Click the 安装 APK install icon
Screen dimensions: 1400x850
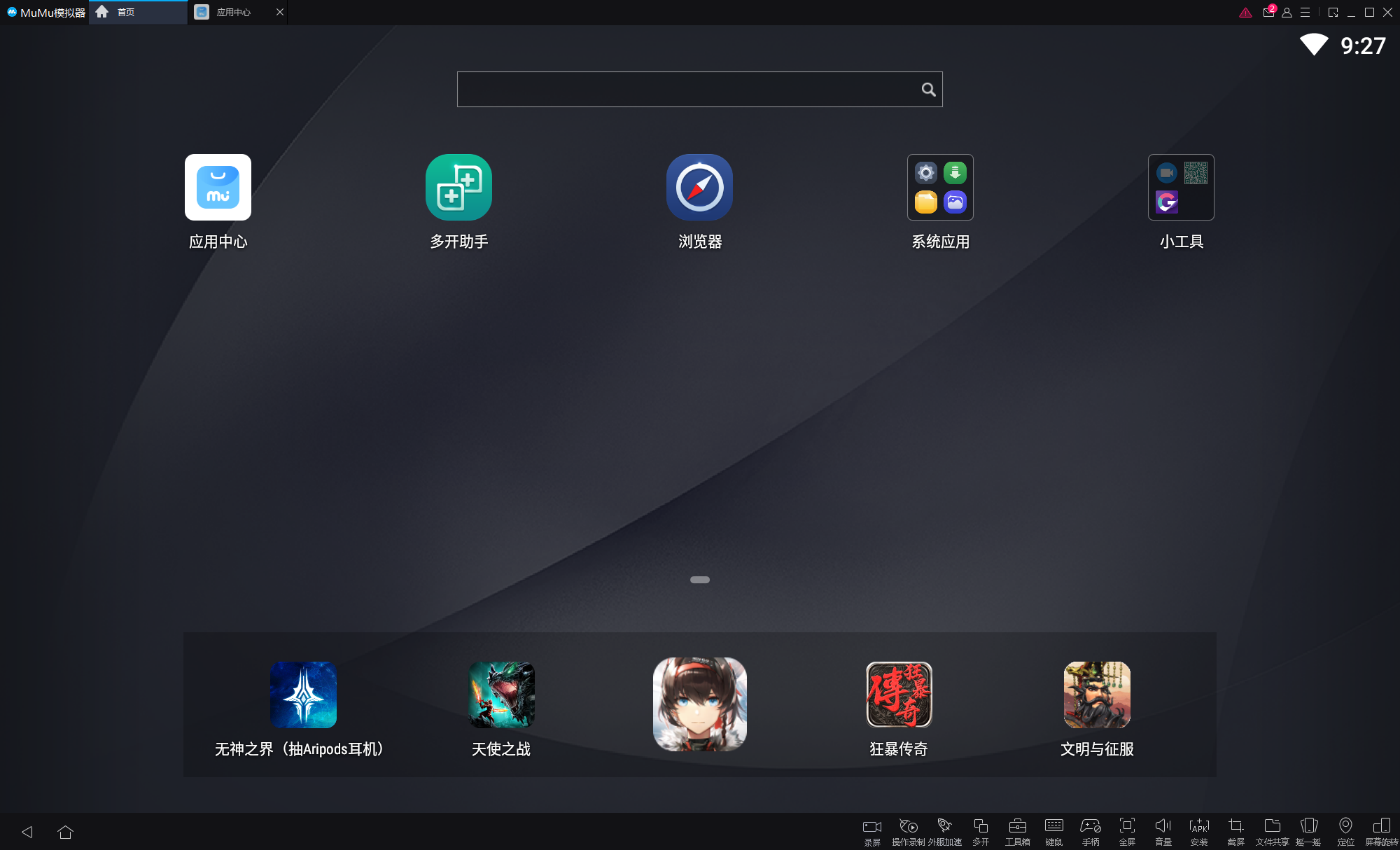pyautogui.click(x=1199, y=831)
